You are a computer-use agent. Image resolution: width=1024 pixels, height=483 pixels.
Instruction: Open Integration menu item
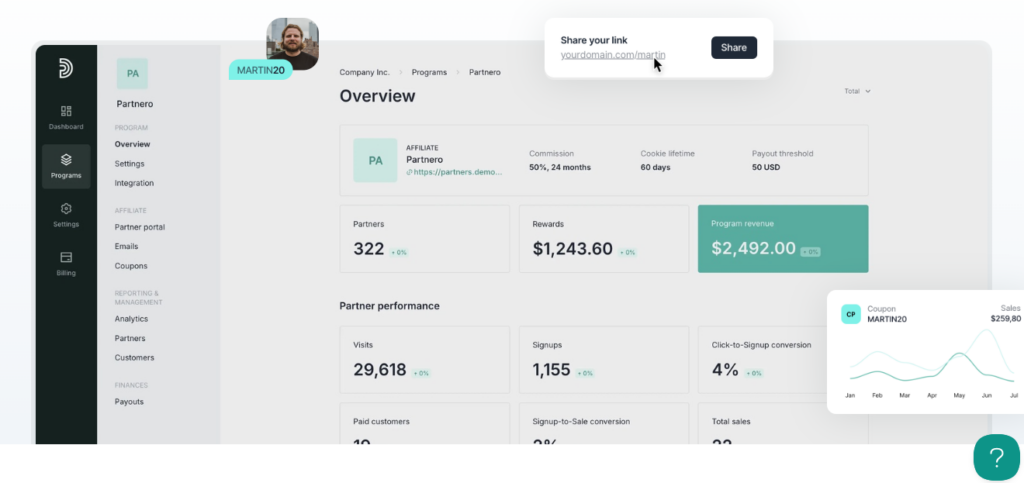point(134,183)
